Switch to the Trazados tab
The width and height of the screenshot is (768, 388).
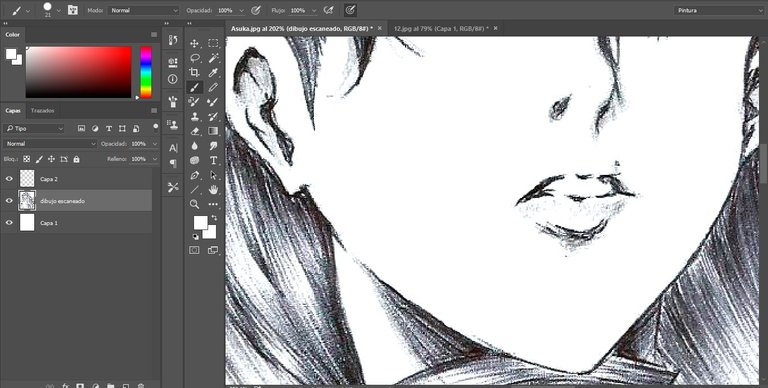[43, 111]
